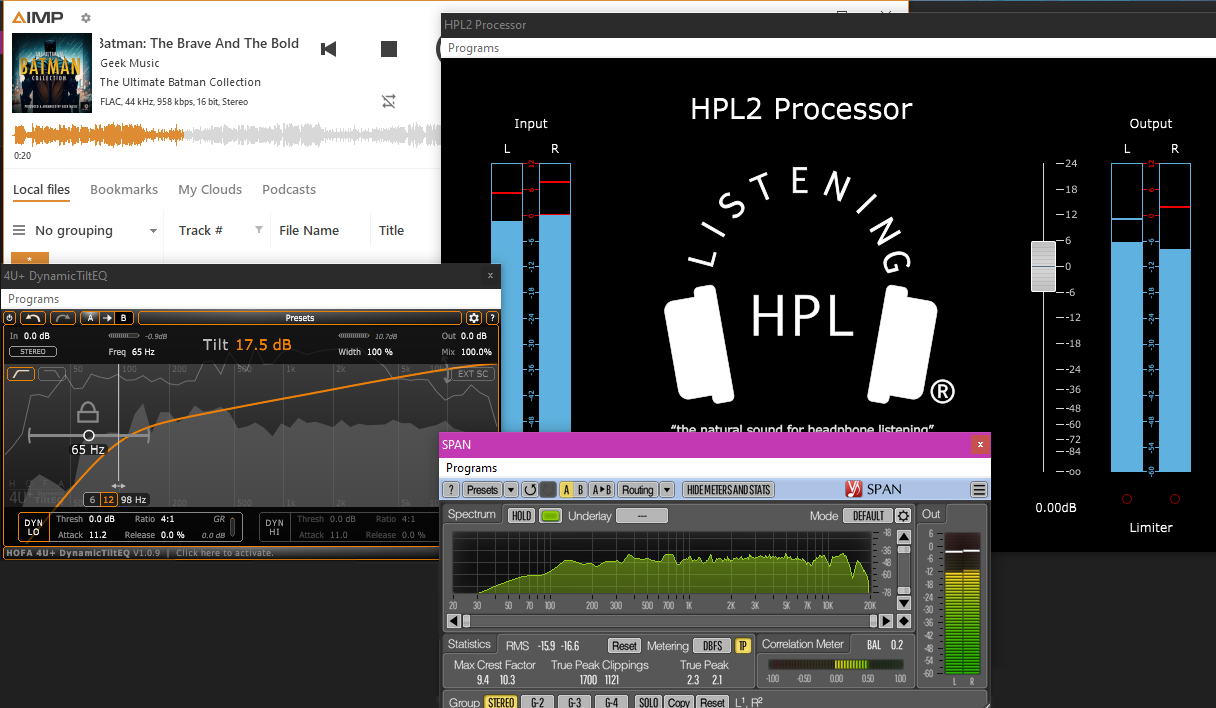Image resolution: width=1216 pixels, height=708 pixels.
Task: Open AIMP settings gear icon
Action: tap(86, 18)
